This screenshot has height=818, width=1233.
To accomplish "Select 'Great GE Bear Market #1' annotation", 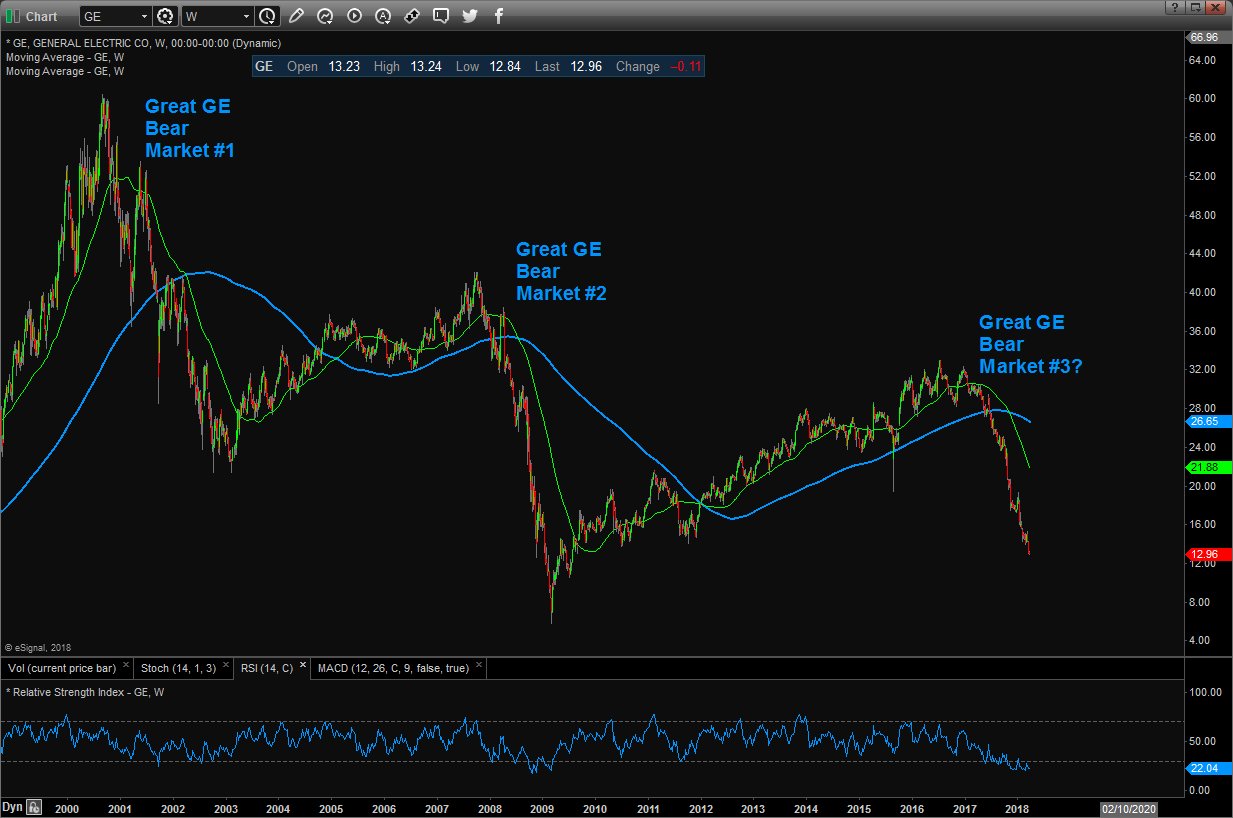I will coord(190,128).
